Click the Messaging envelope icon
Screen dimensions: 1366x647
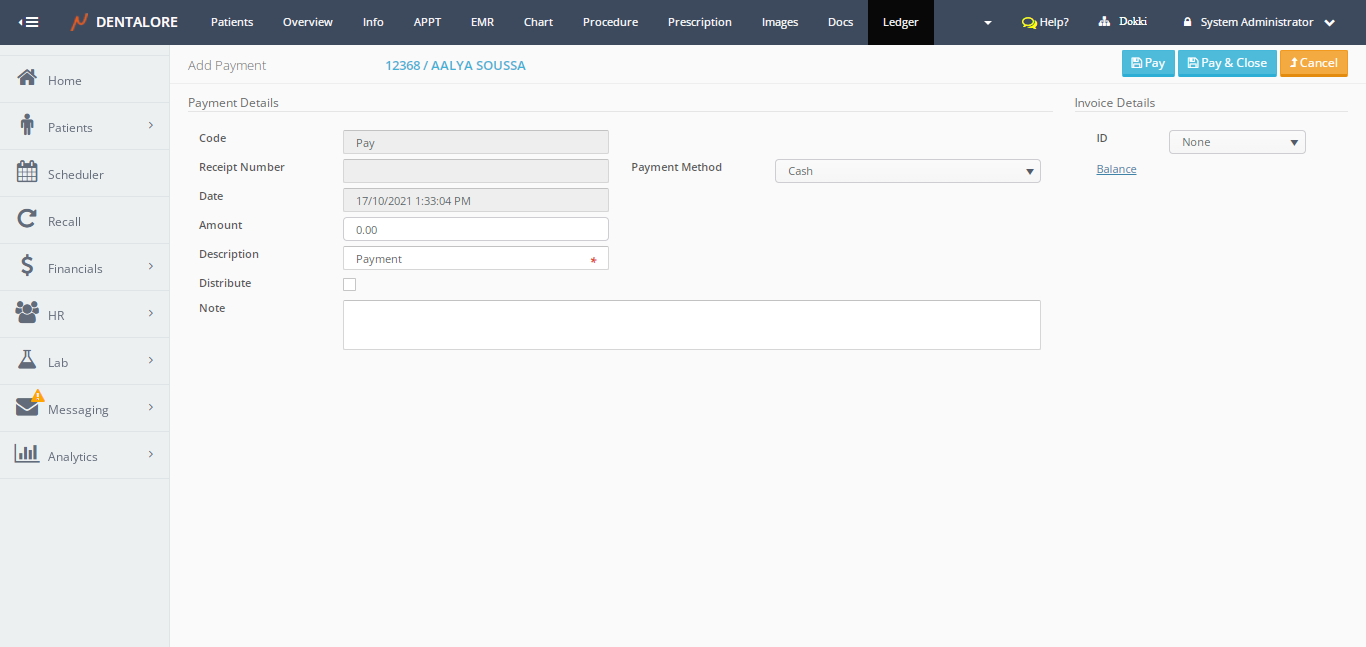[x=27, y=407]
